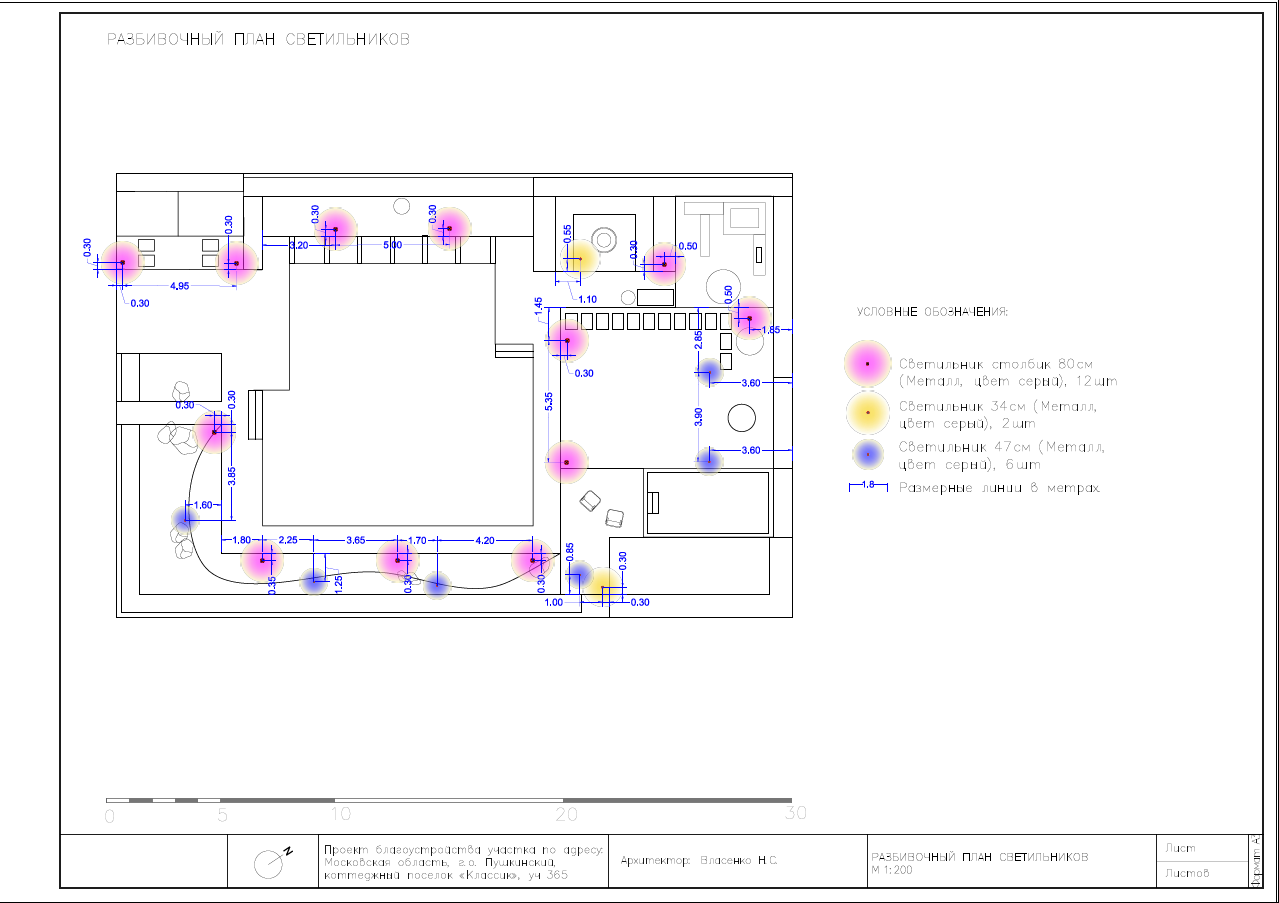1279x903 pixels.
Task: Click the 'Лист' cell in title block
Action: pyautogui.click(x=1180, y=849)
